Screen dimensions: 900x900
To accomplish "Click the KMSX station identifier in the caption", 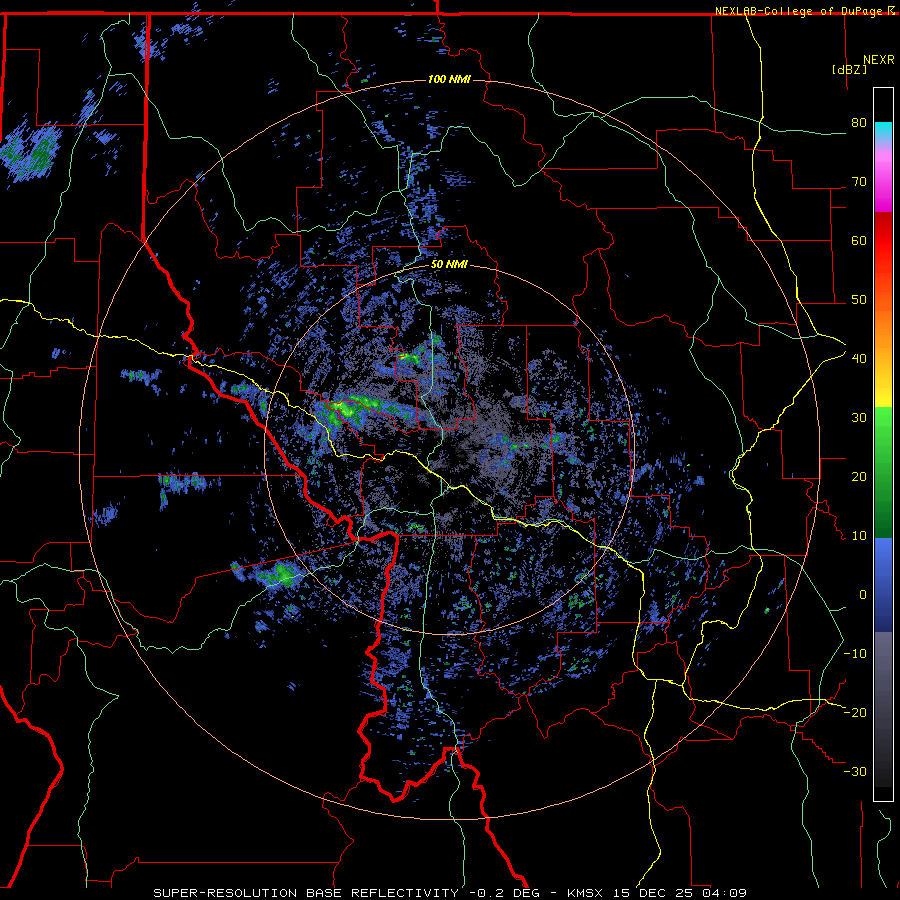I will point(584,893).
